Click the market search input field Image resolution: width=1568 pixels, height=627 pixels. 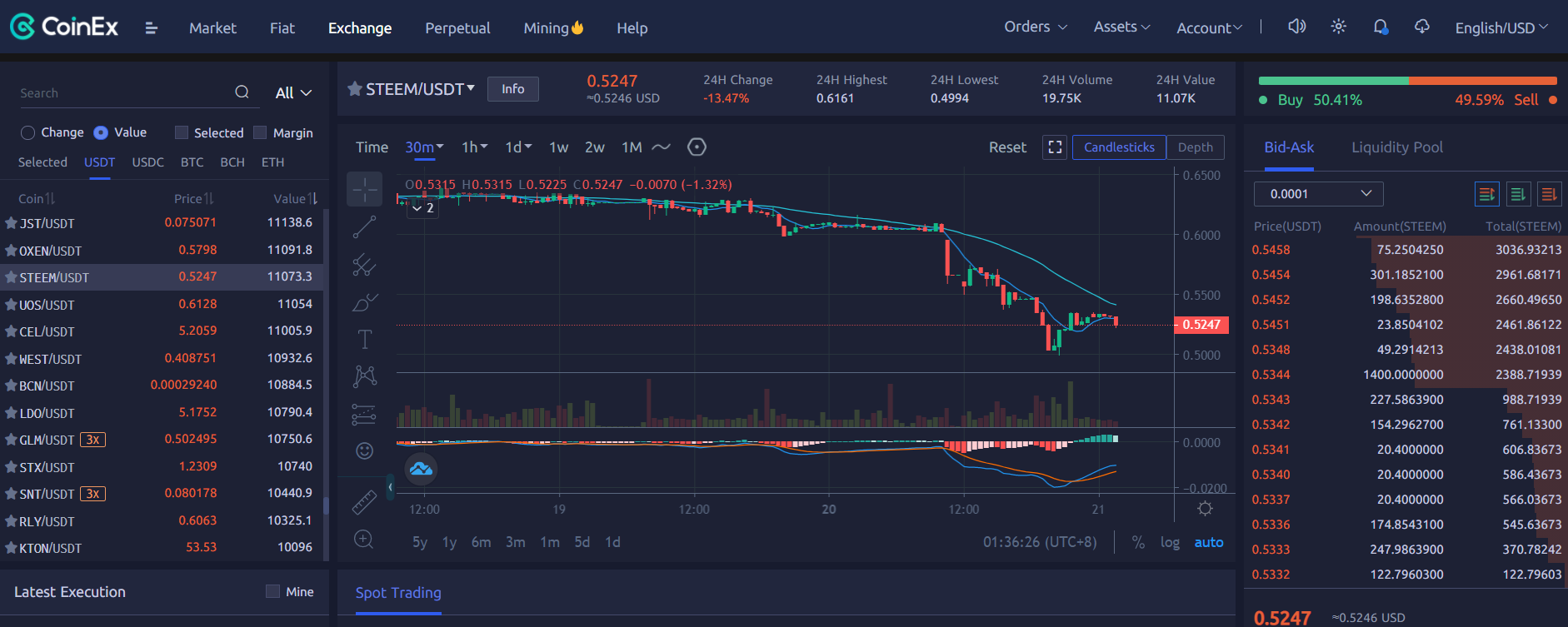click(x=125, y=93)
